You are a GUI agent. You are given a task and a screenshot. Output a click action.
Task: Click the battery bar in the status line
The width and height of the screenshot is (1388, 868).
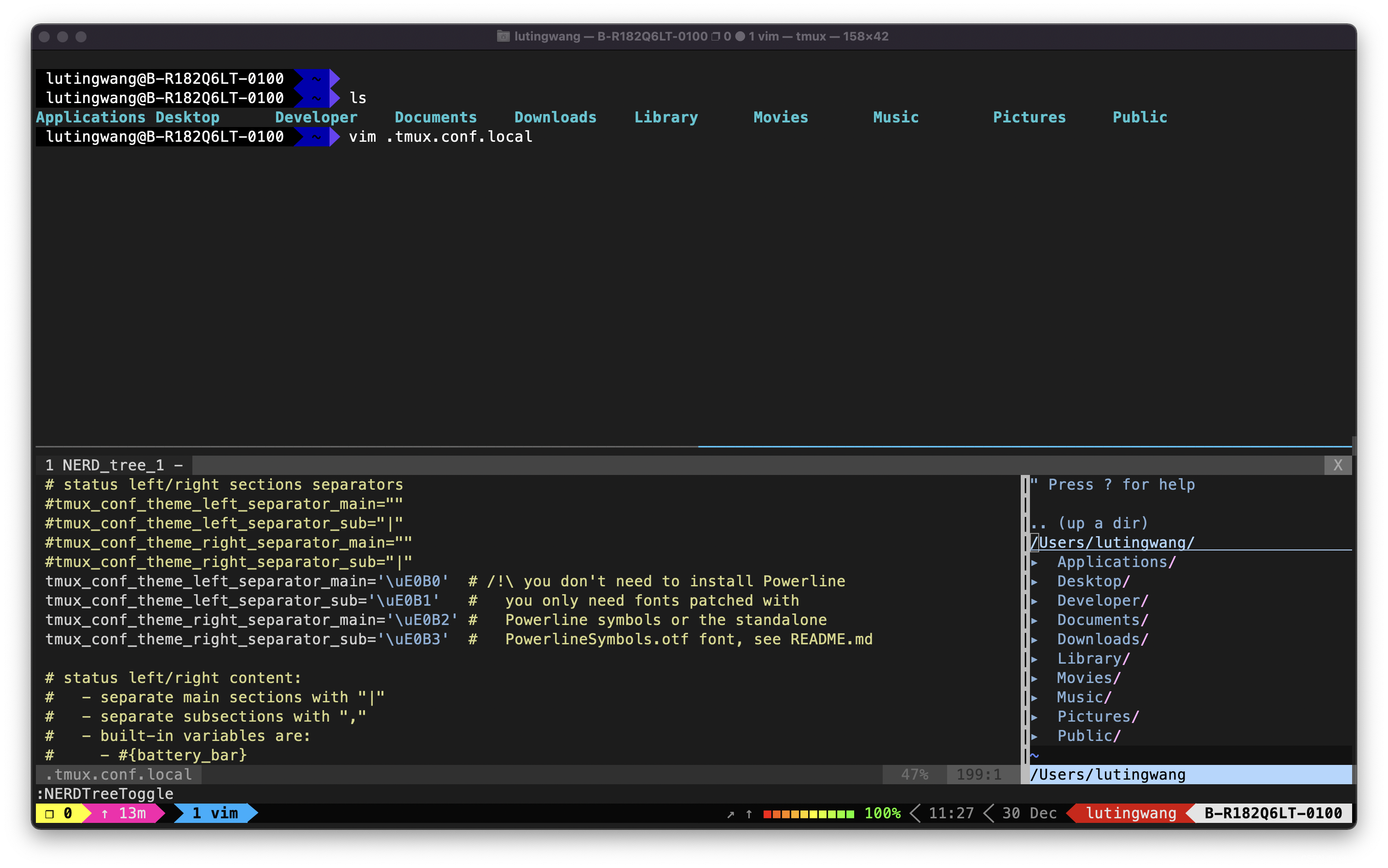[x=808, y=814]
